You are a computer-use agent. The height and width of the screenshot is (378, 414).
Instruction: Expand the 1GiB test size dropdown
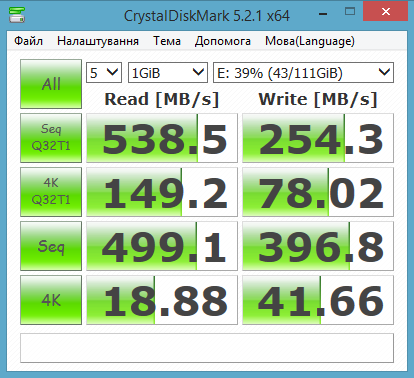[168, 73]
